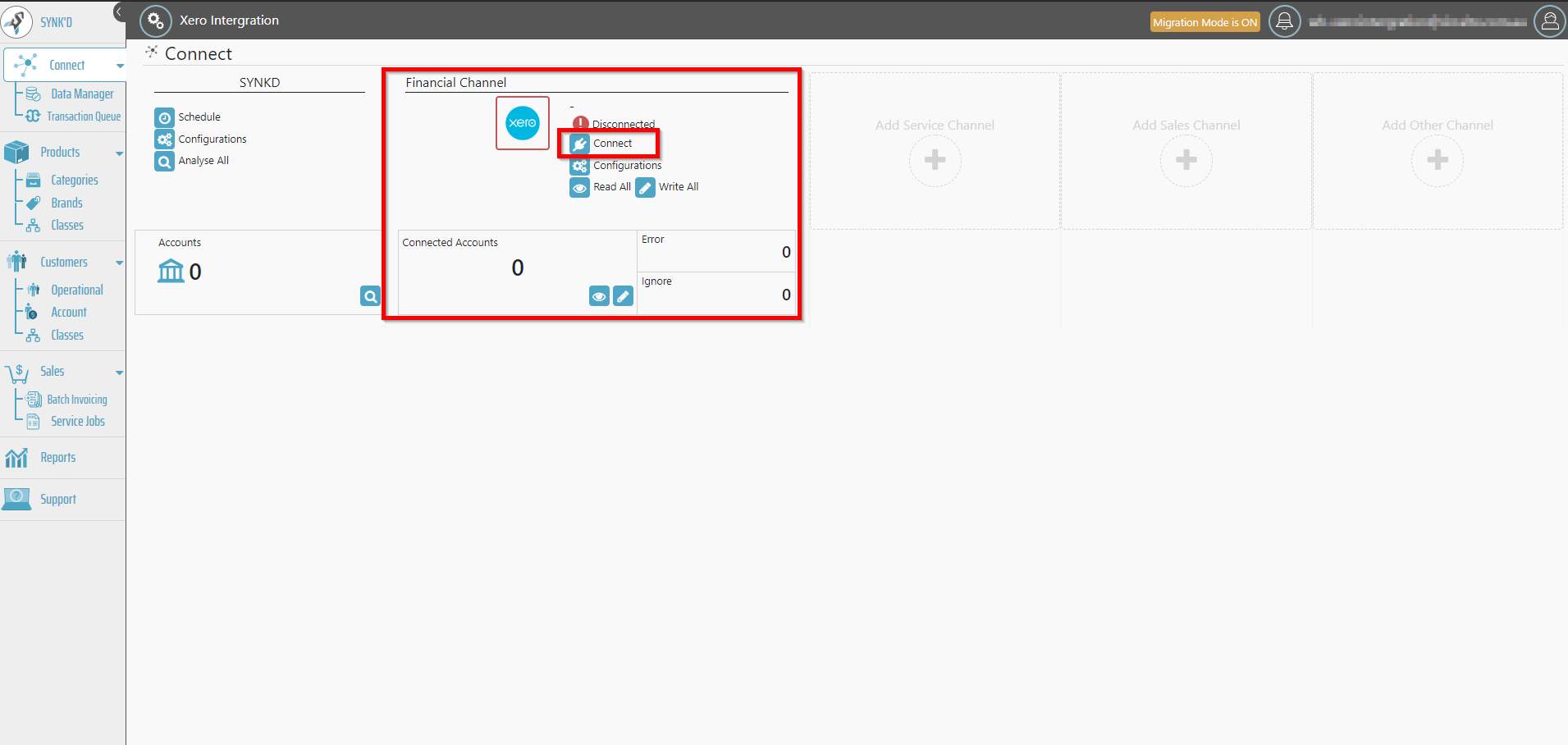The image size is (1568, 745).
Task: Click Read All
Action: [x=612, y=187]
